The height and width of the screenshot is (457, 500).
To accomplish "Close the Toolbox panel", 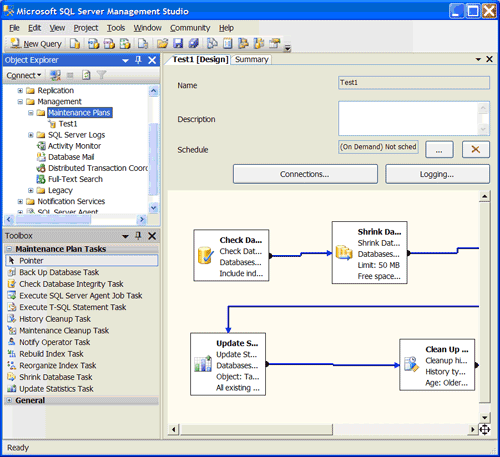I will pos(152,236).
